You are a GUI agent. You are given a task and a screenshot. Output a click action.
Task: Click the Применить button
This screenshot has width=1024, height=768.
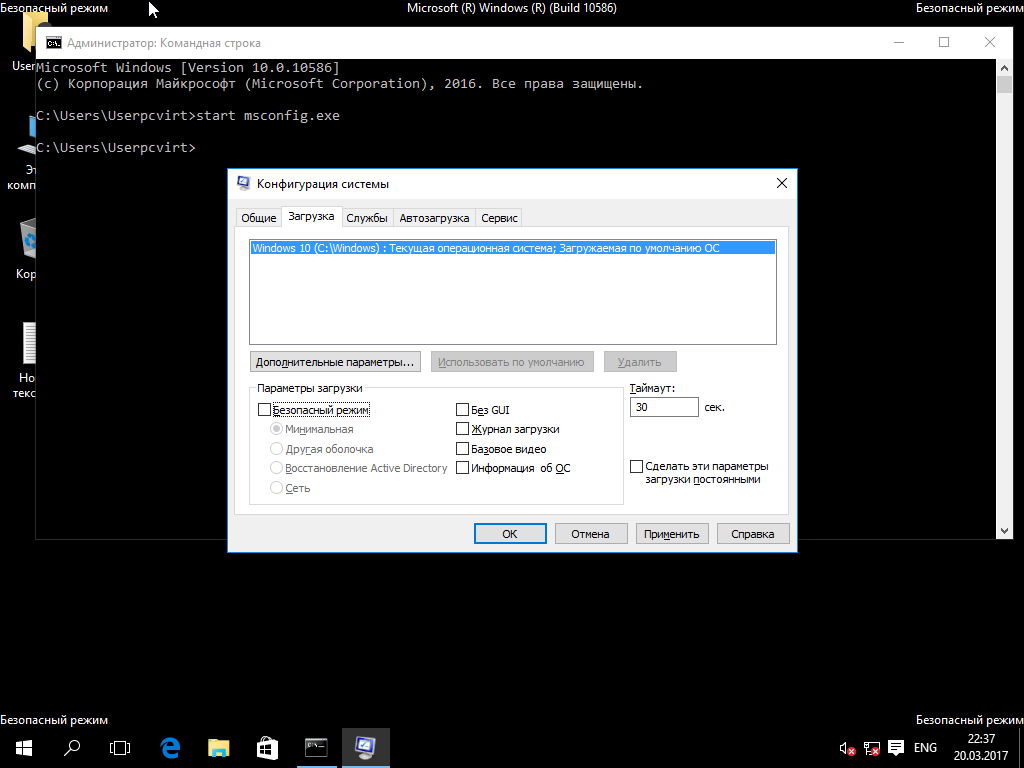(671, 534)
